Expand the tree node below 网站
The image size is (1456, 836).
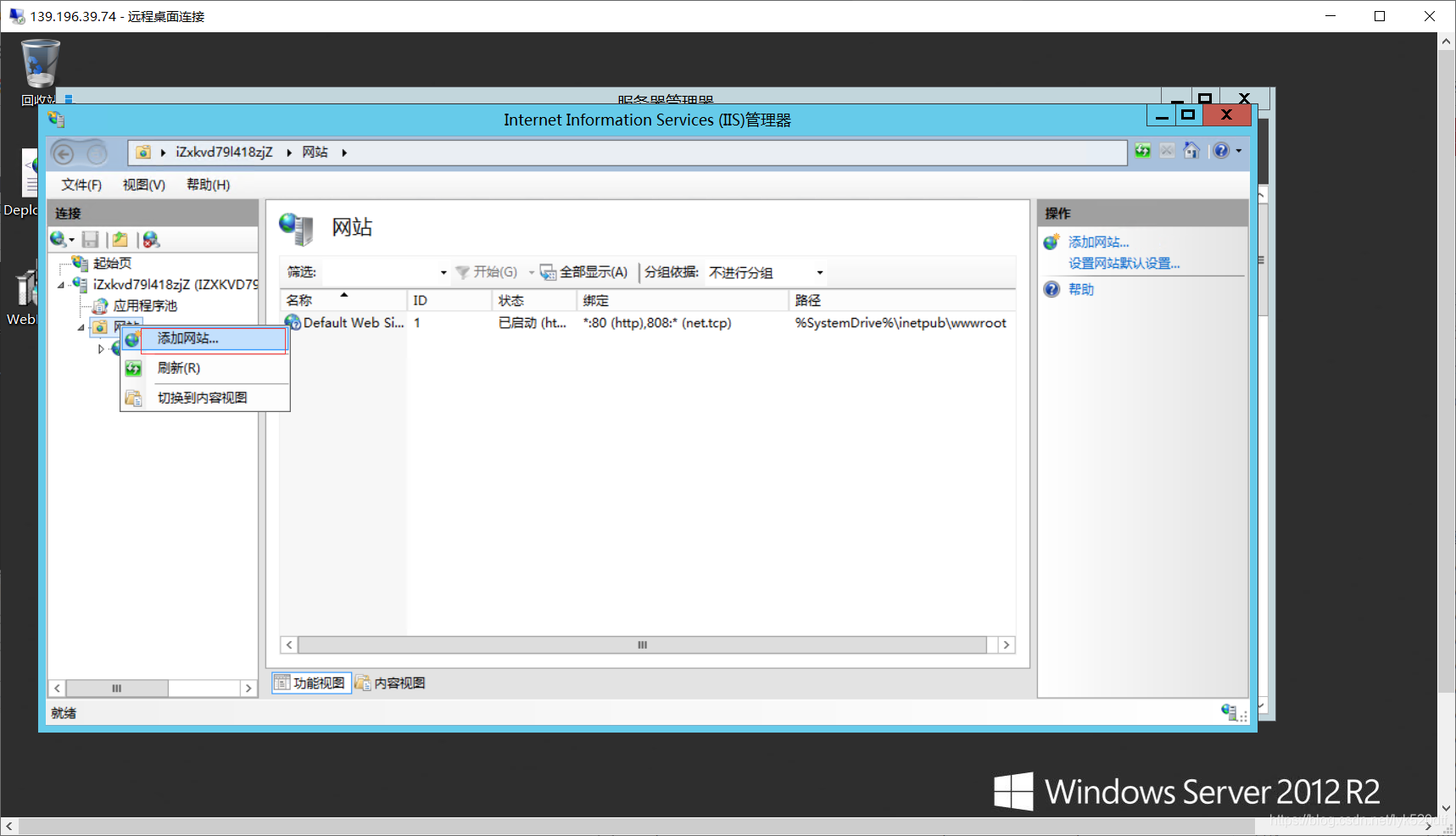[x=101, y=348]
